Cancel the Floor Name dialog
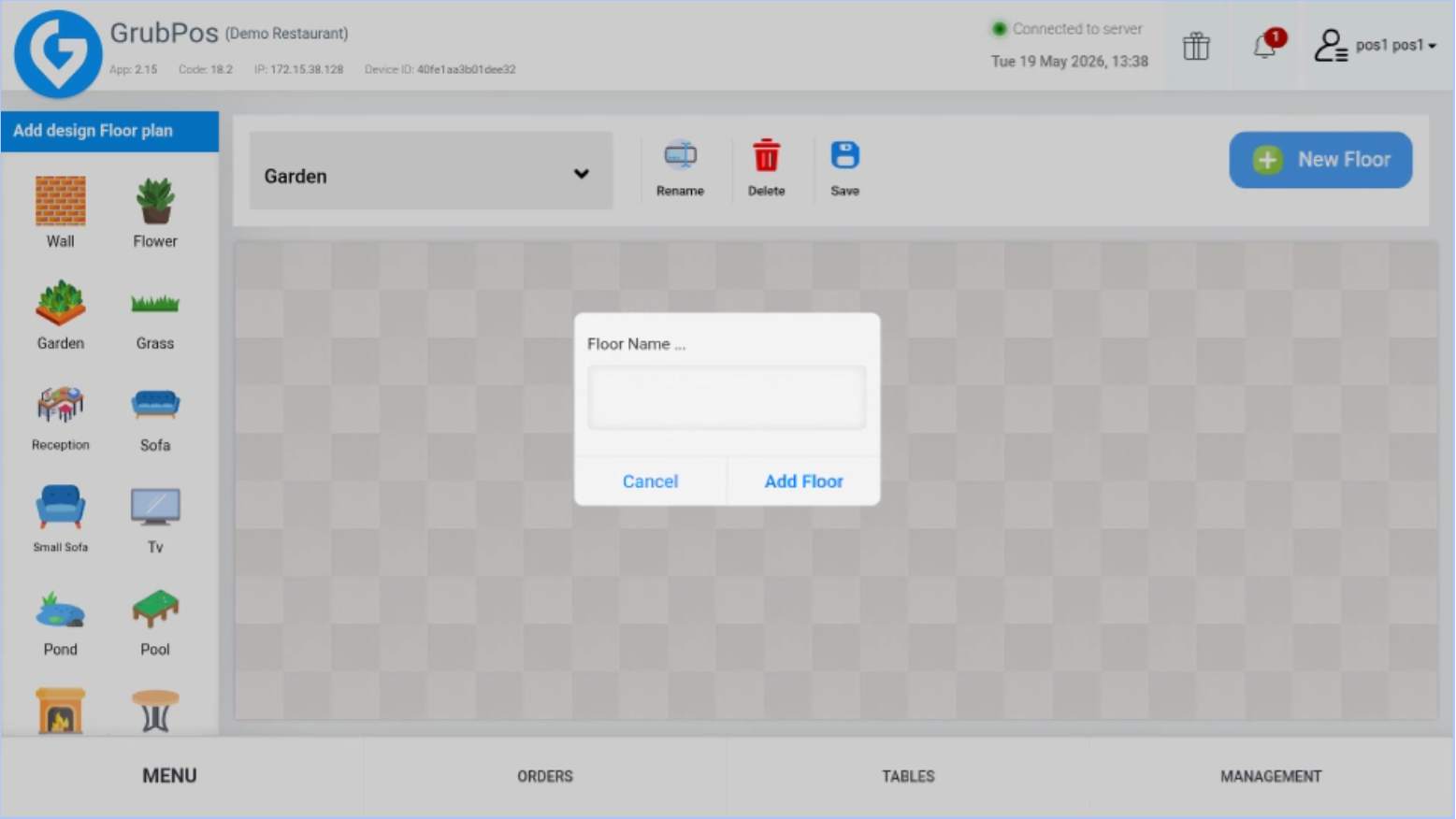Image resolution: width=1456 pixels, height=819 pixels. pyautogui.click(x=651, y=481)
